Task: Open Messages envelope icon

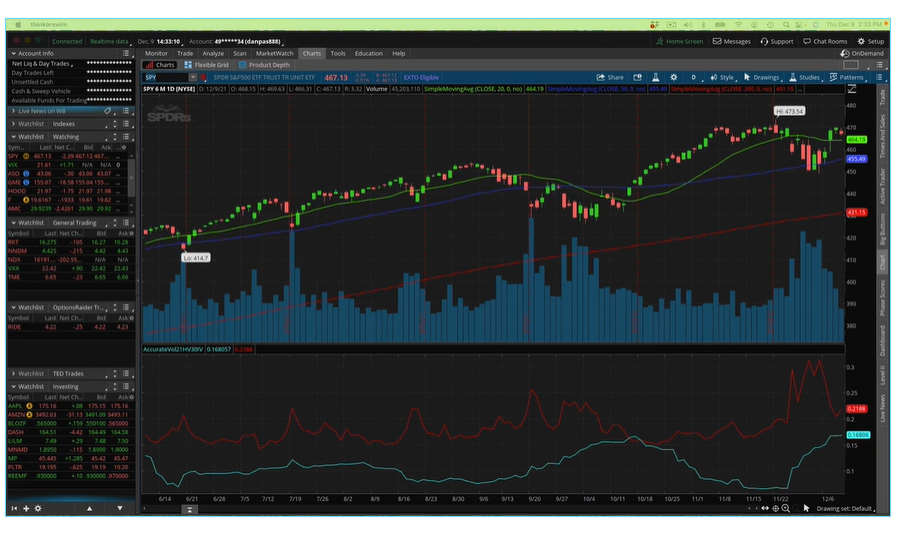Action: tap(732, 41)
